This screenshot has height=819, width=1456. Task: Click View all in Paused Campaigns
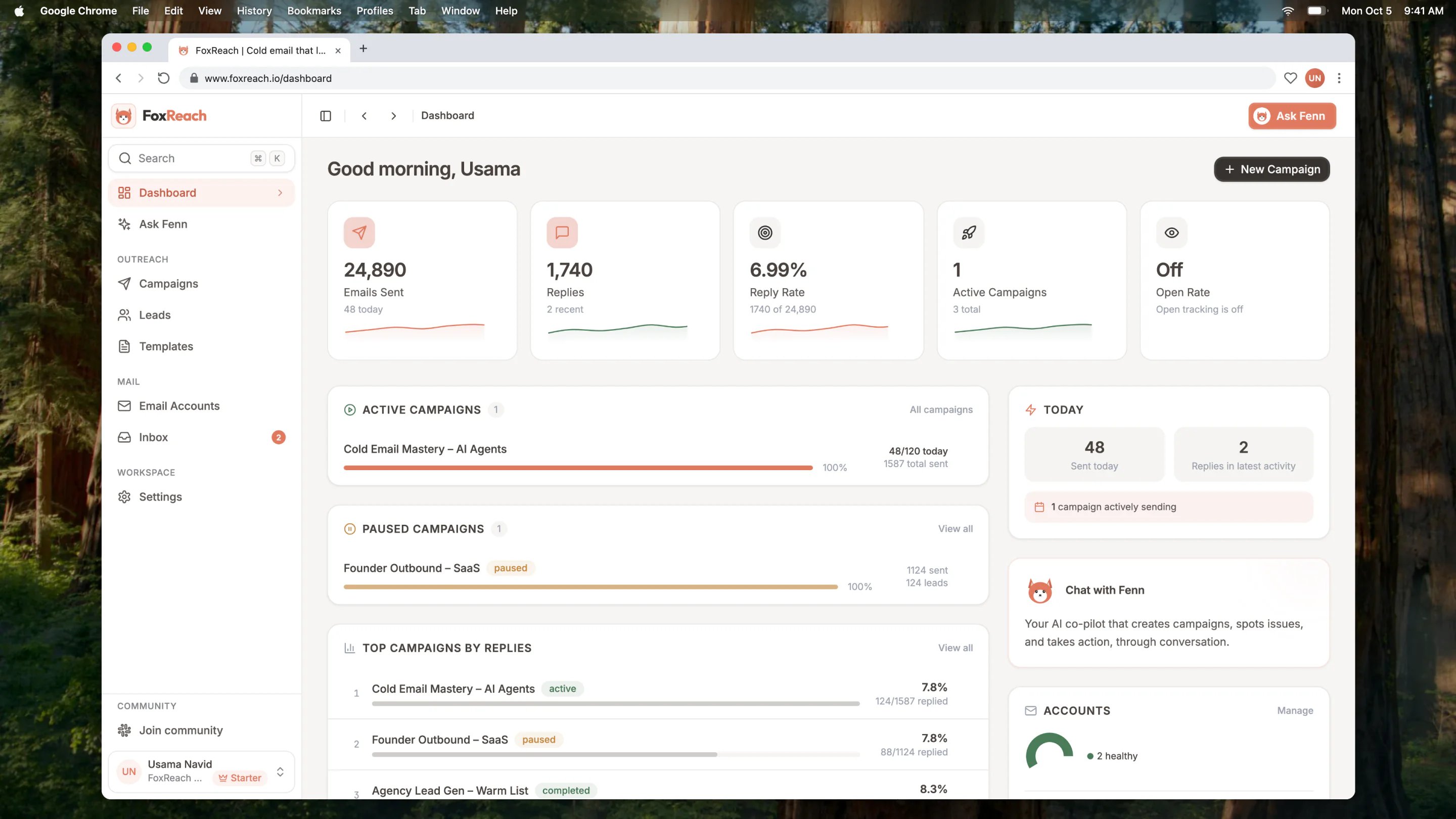pyautogui.click(x=955, y=528)
